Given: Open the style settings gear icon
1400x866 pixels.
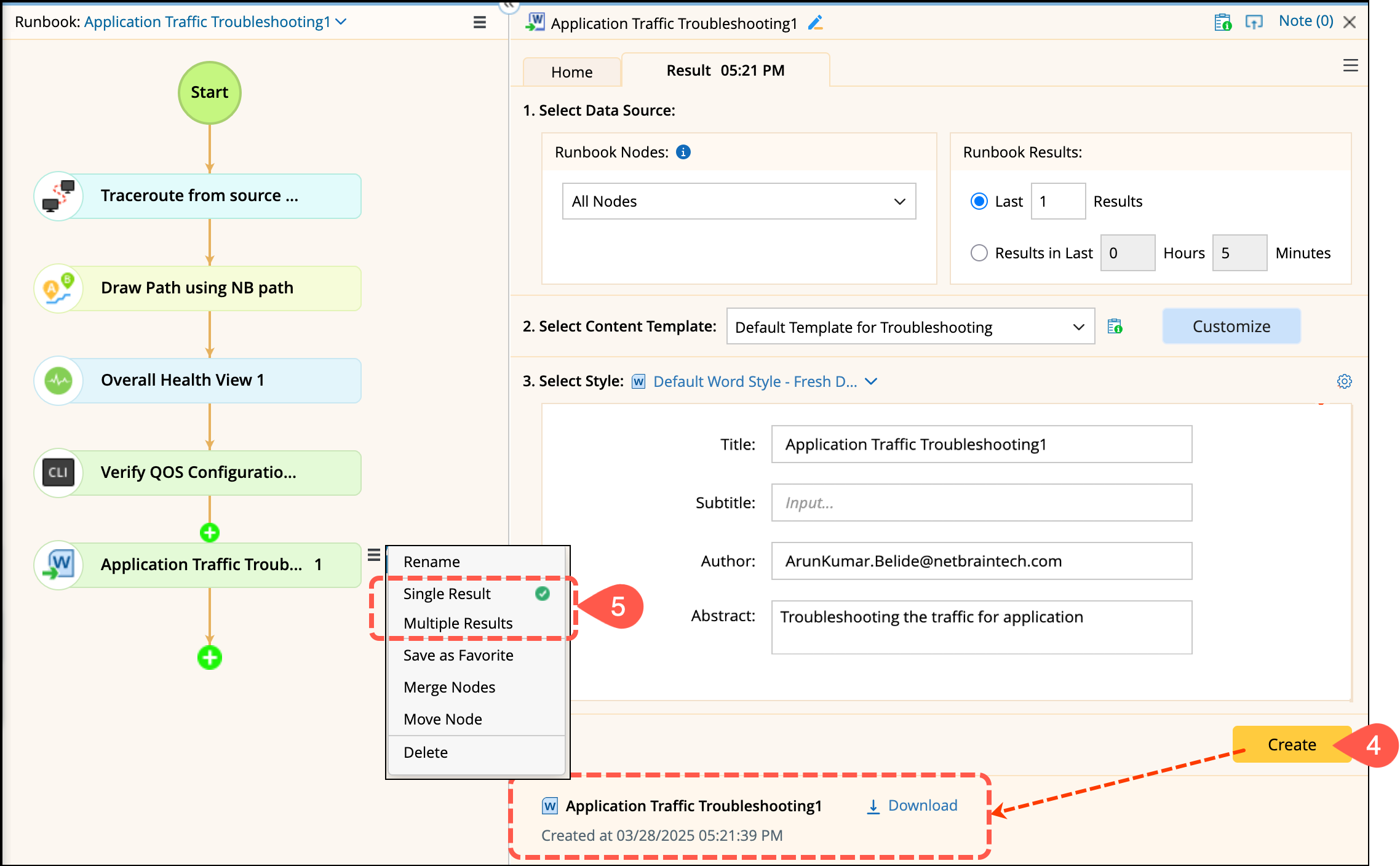Looking at the screenshot, I should coord(1344,381).
